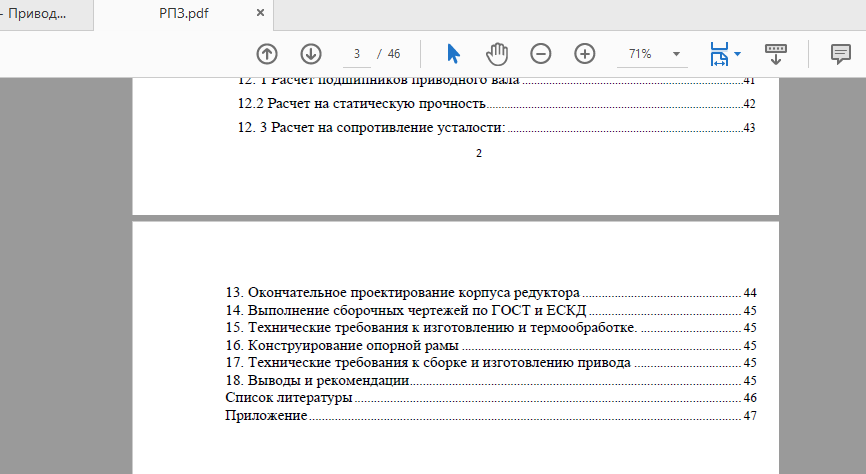Click the fit-to-width page icon
Viewport: 866px width, 474px height.
click(718, 54)
